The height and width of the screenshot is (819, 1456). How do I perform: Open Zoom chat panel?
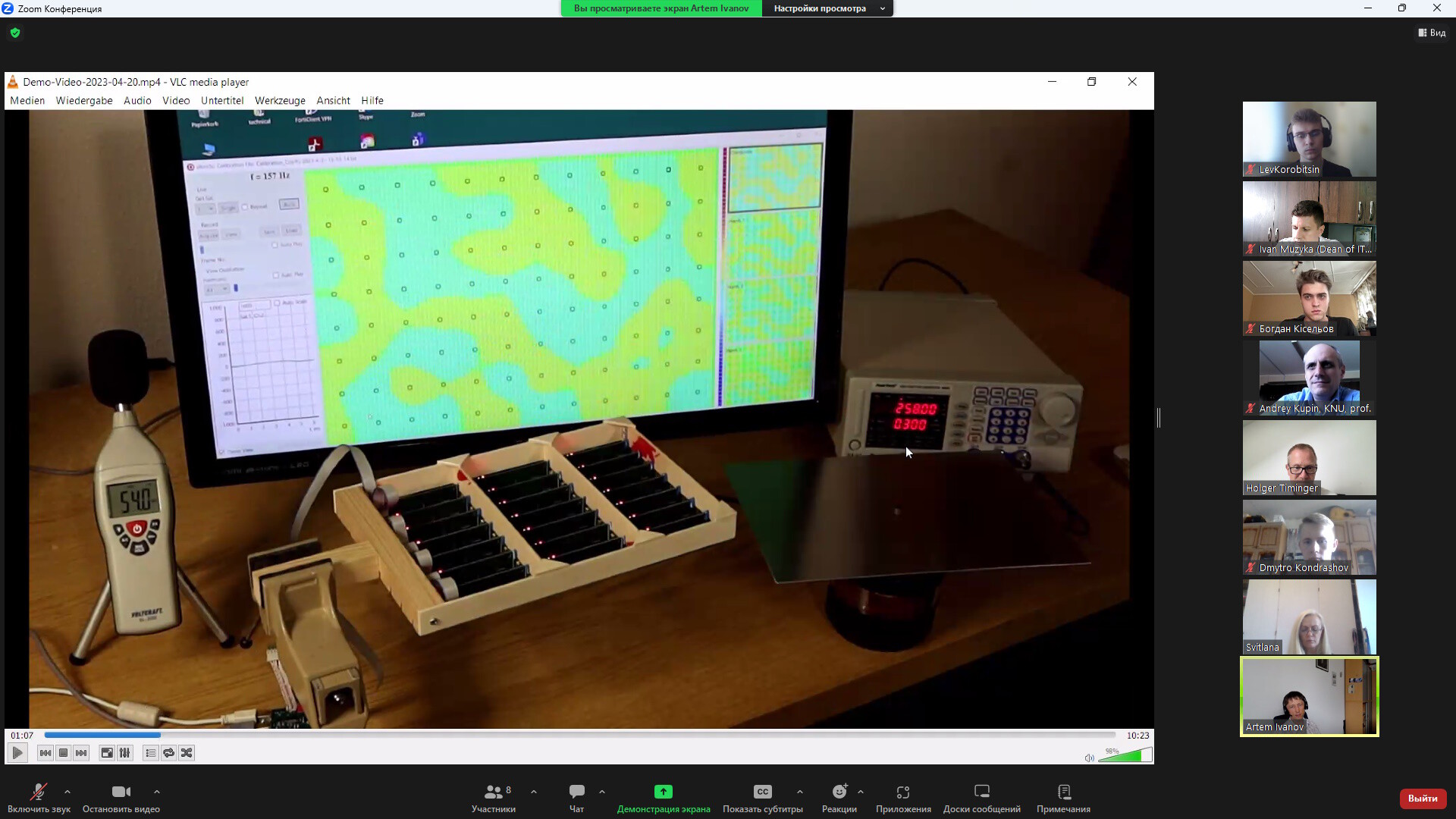[x=577, y=799]
